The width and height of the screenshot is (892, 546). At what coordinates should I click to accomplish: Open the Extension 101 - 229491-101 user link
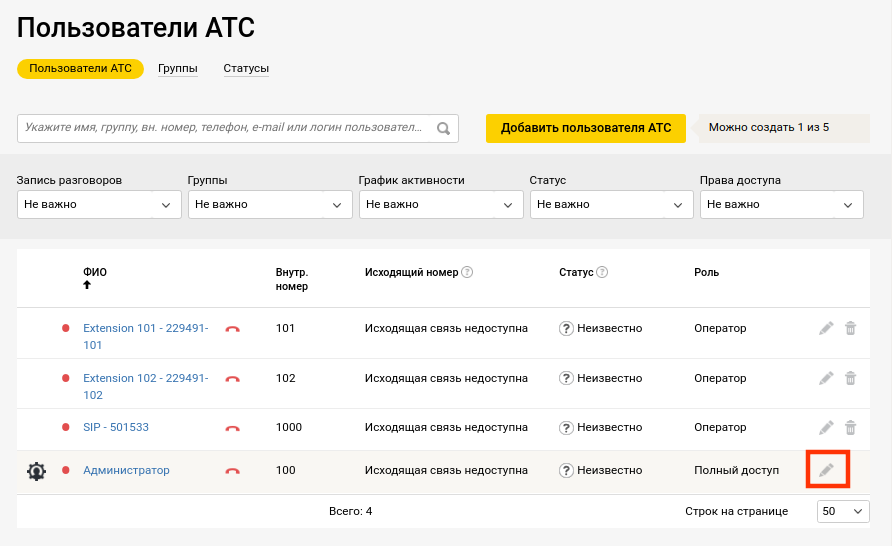(146, 337)
